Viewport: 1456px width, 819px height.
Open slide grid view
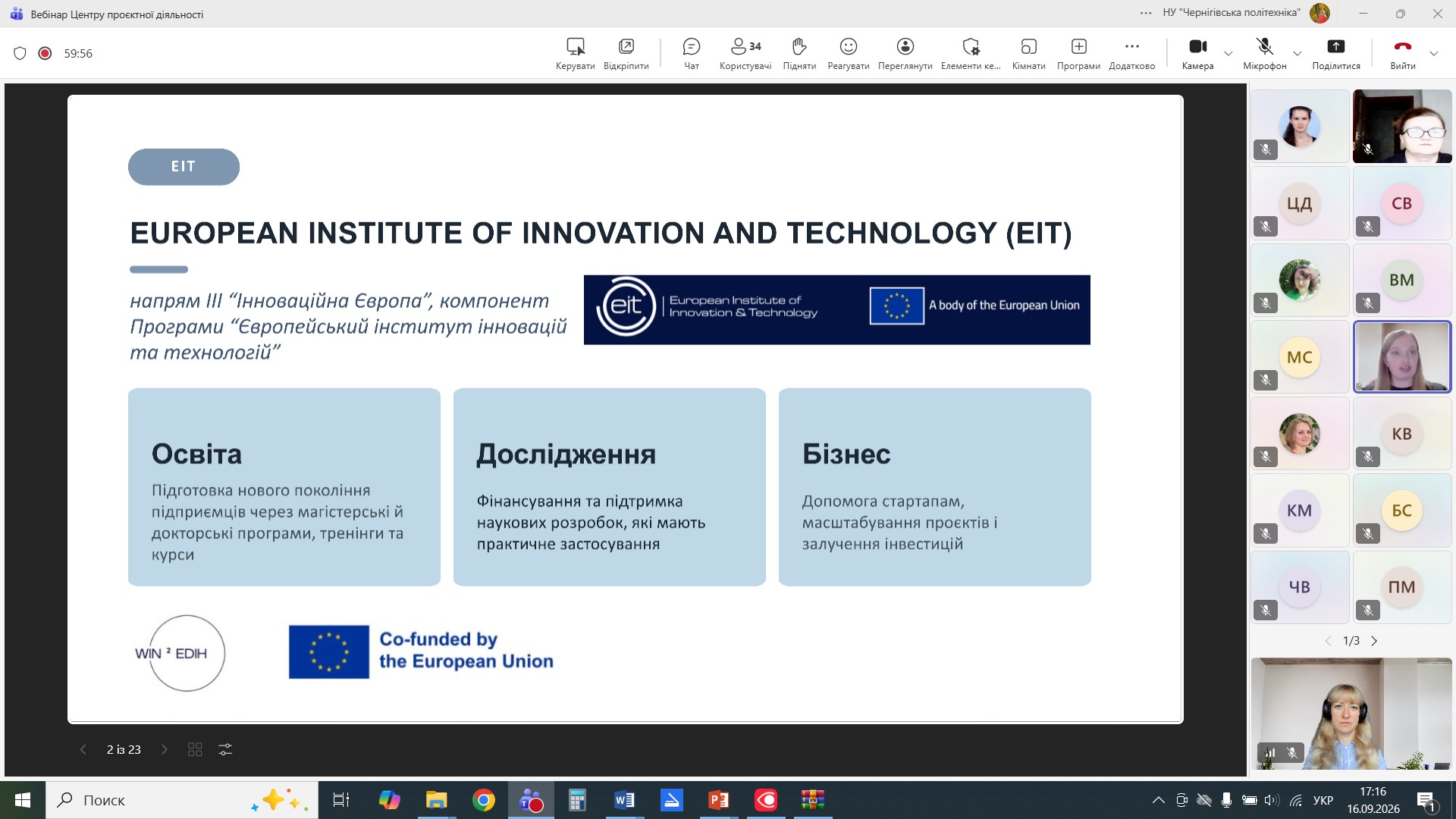[x=195, y=749]
